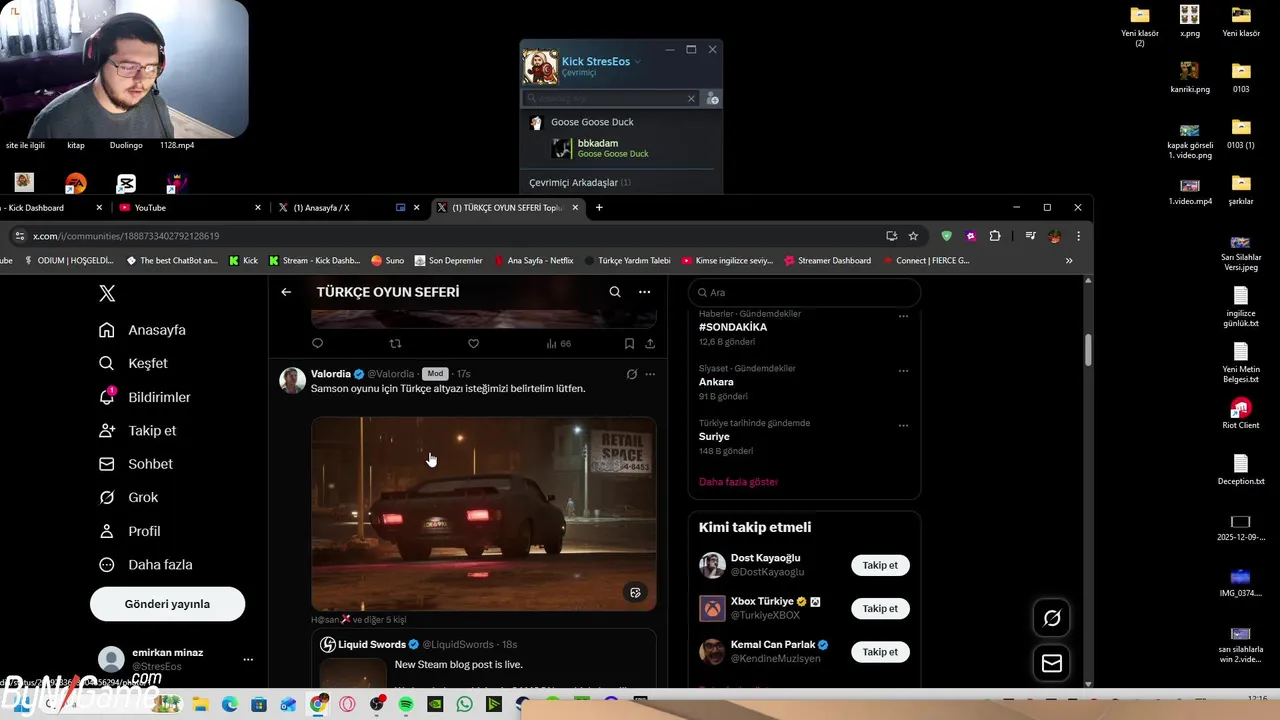This screenshot has width=1280, height=720.
Task: Open floating Grok button at bottom right
Action: (x=1052, y=618)
